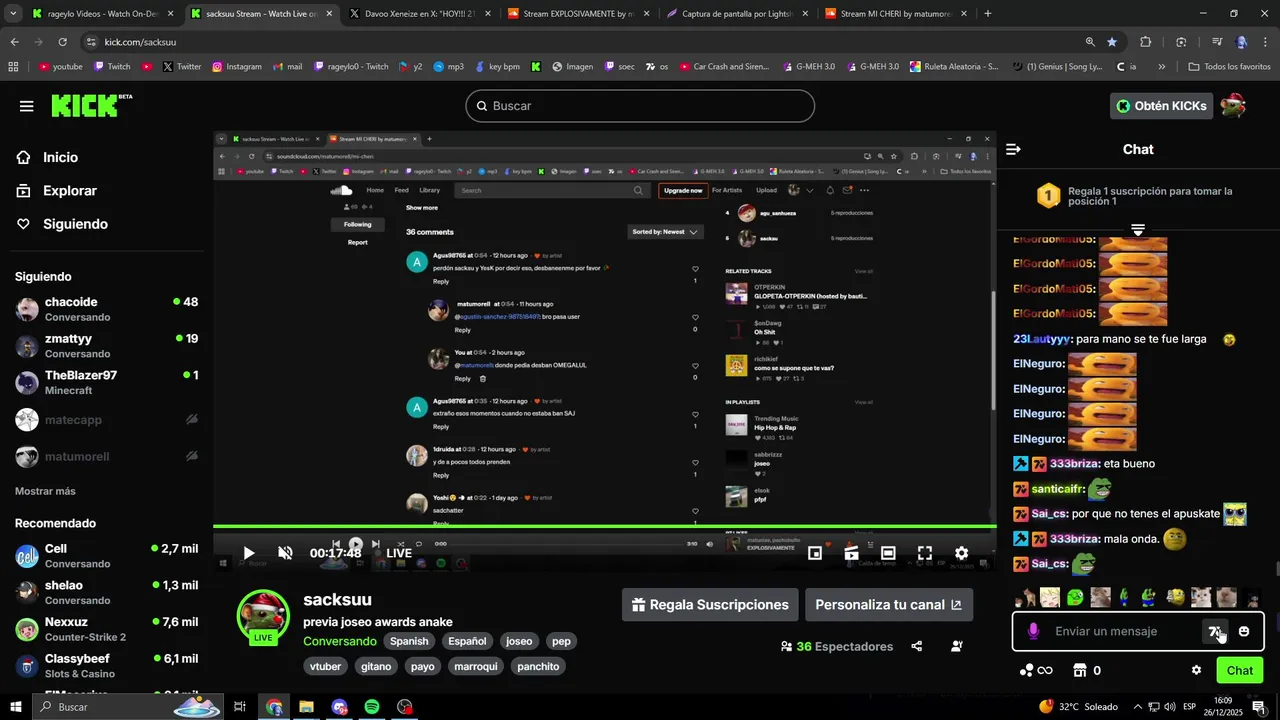Collapse the chat panel icon

coord(1013,149)
